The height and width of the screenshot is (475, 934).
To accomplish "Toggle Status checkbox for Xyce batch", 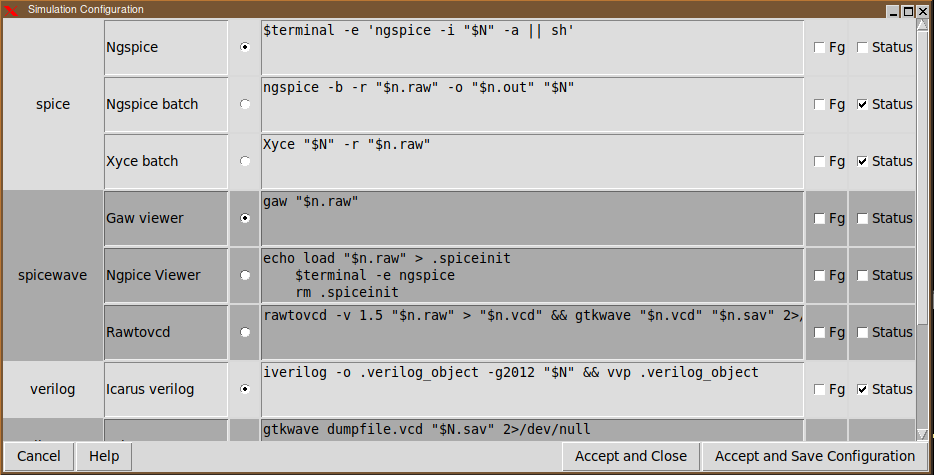I will 862,161.
